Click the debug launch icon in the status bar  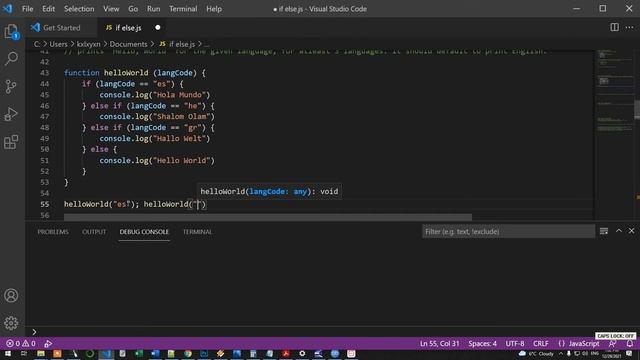pos(48,344)
